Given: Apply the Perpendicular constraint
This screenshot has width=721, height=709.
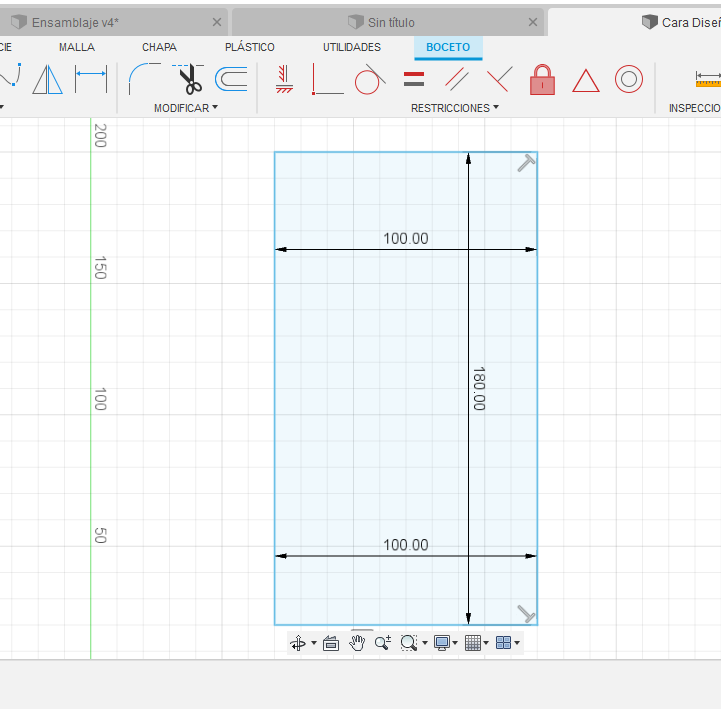Looking at the screenshot, I should 500,79.
